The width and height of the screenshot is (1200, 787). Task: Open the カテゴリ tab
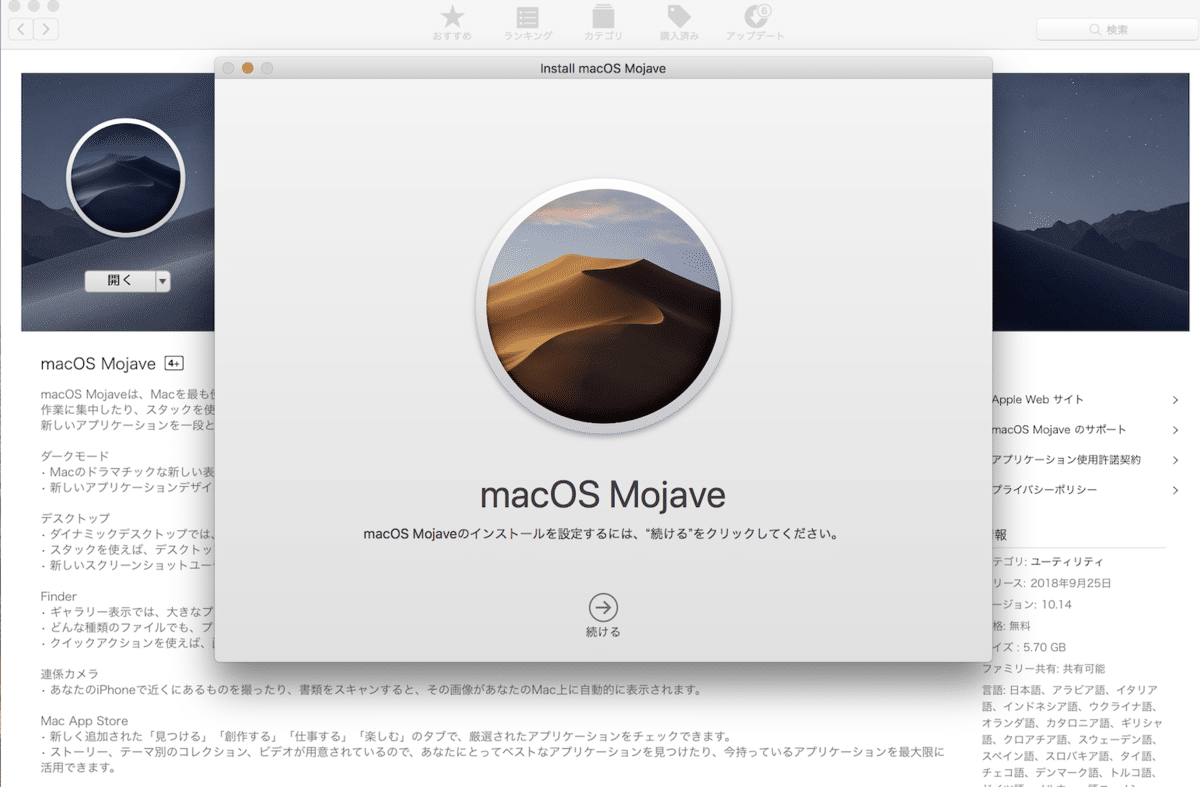(603, 23)
